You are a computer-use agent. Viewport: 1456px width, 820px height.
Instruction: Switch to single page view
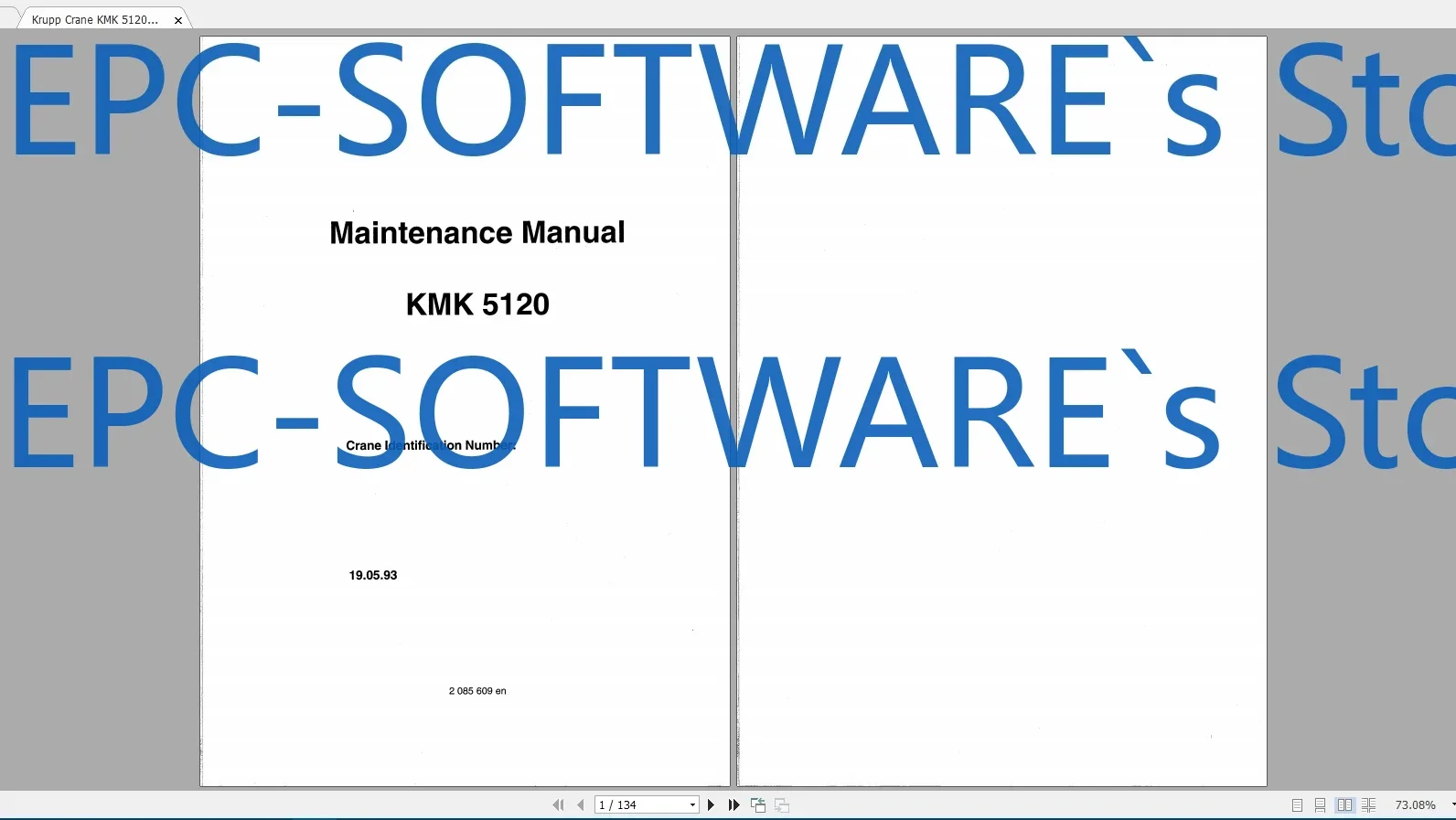[x=1297, y=805]
